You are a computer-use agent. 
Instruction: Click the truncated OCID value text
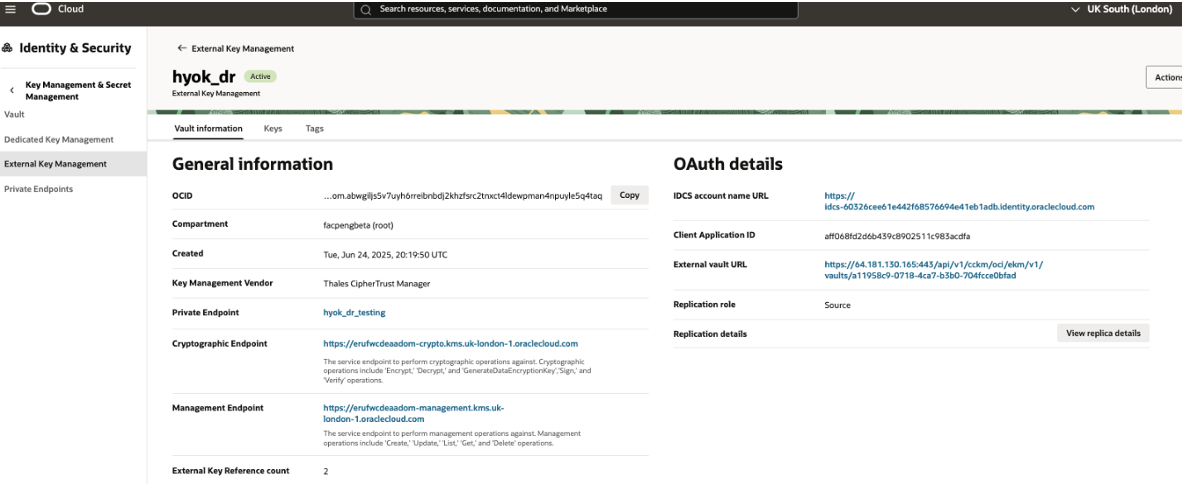[462, 195]
